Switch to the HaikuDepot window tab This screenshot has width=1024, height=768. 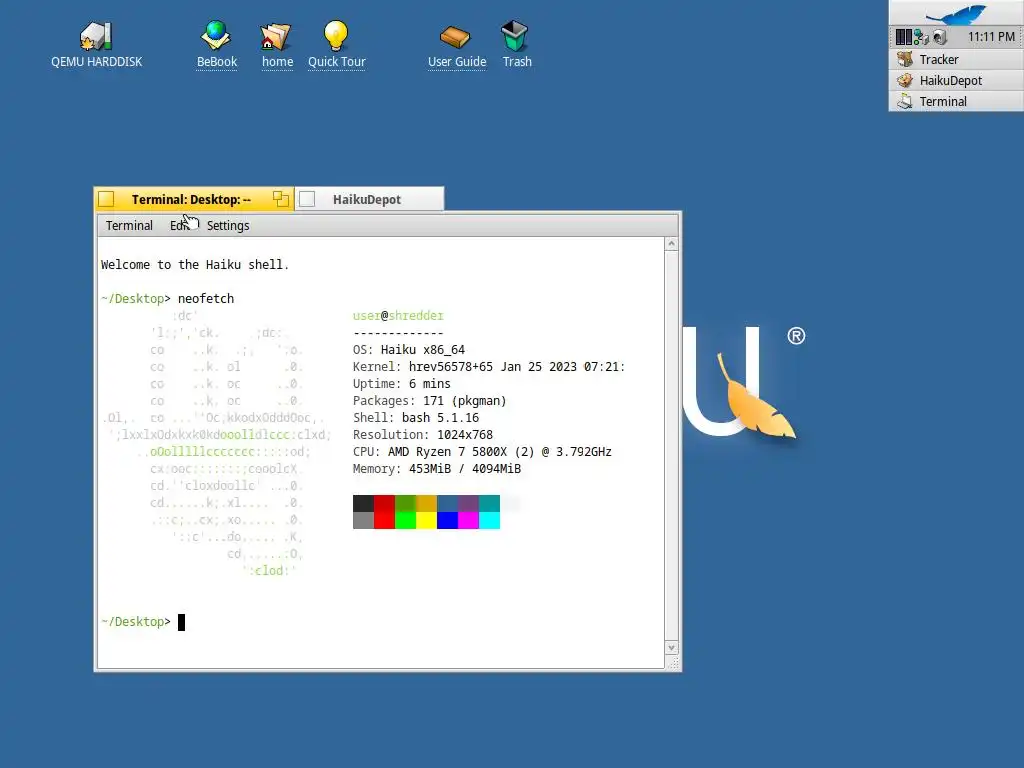(x=367, y=200)
